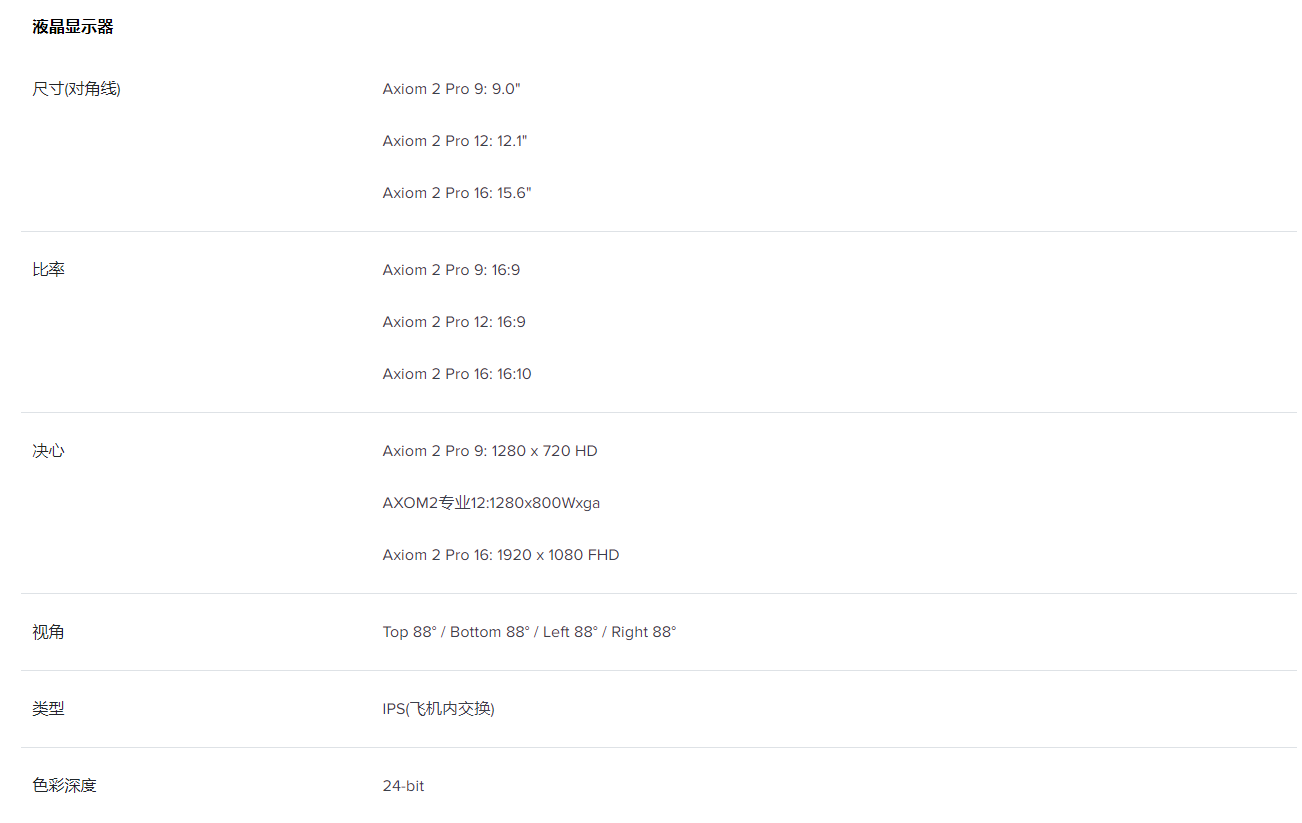The width and height of the screenshot is (1302, 823).
Task: Select the Top 88° viewing angle text
Action: [x=410, y=632]
